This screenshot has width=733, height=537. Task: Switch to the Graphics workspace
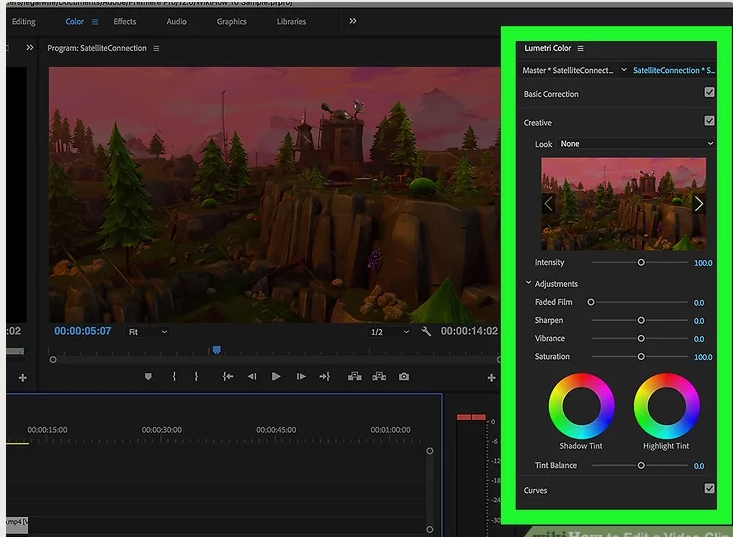click(231, 22)
